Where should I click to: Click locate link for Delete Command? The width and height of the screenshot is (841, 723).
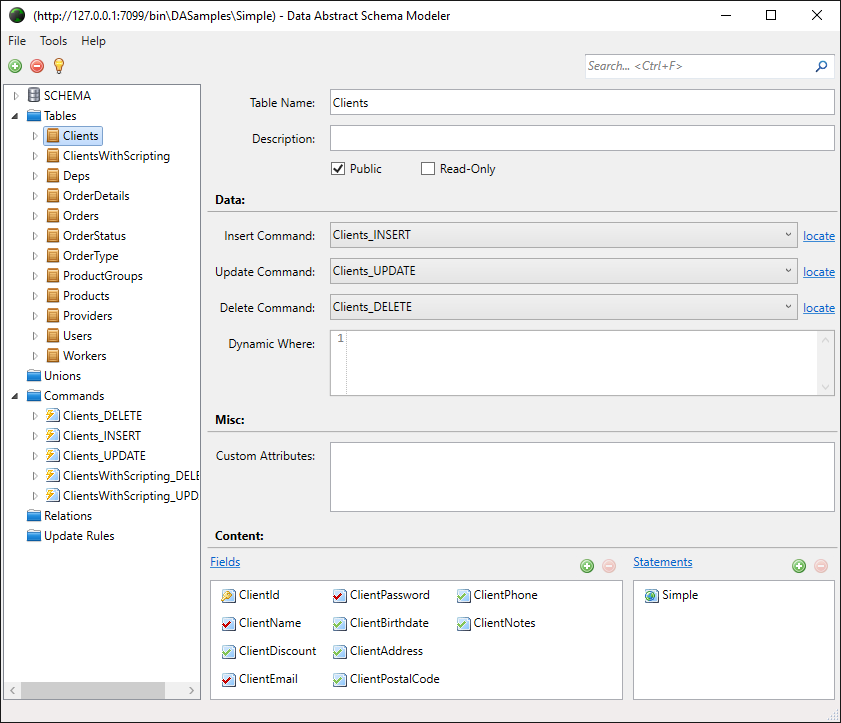(x=818, y=308)
